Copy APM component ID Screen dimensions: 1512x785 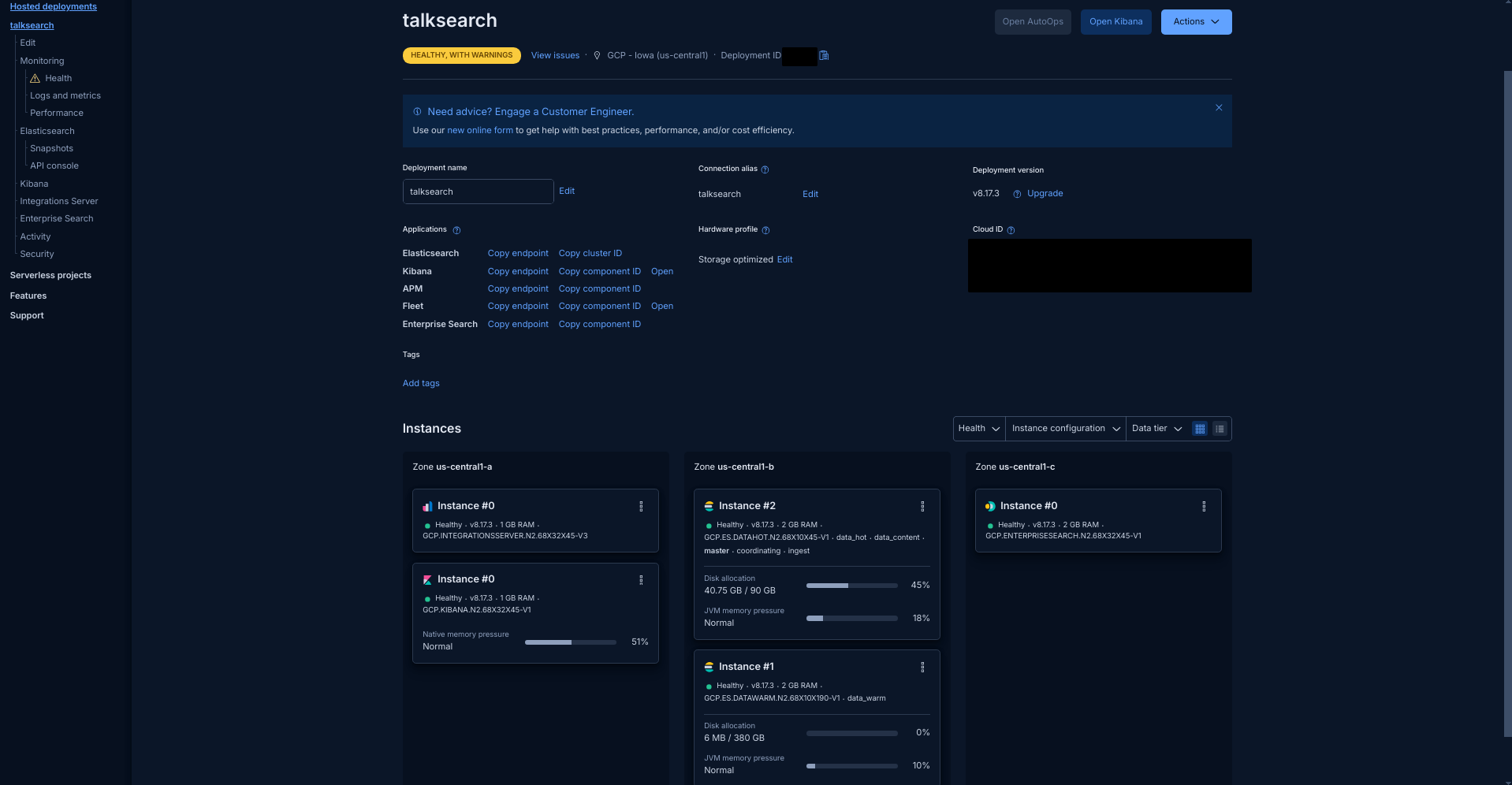[x=600, y=289]
